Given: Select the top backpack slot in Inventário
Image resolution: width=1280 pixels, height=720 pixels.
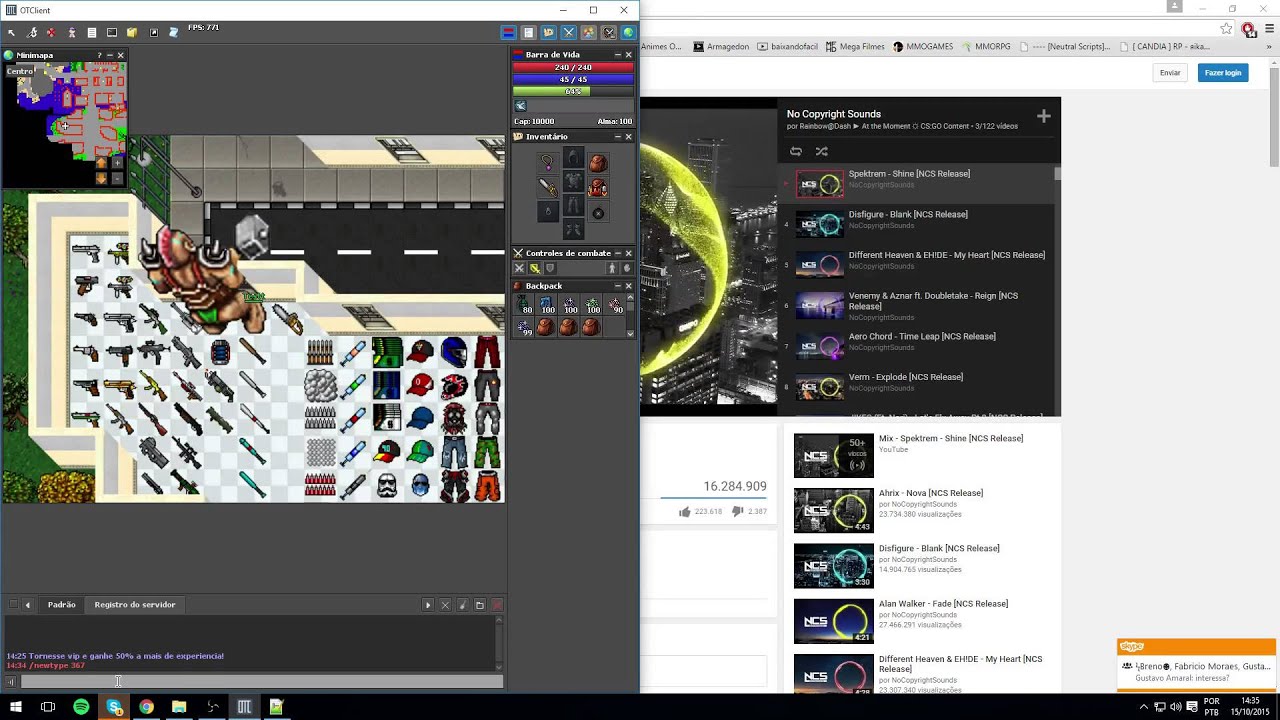Looking at the screenshot, I should tap(598, 161).
